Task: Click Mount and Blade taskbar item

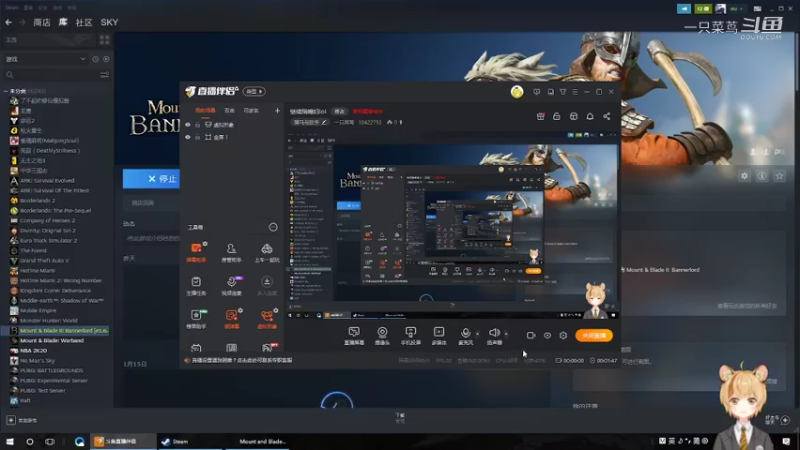Action: (256, 441)
